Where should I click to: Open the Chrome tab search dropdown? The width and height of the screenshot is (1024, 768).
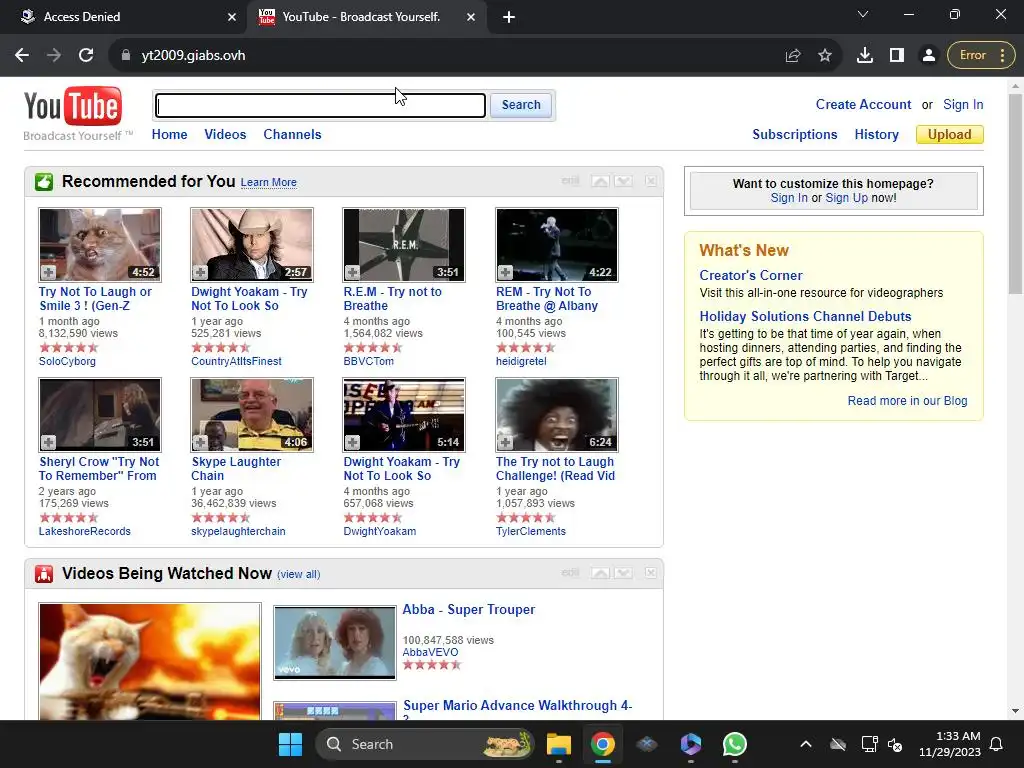tap(863, 14)
